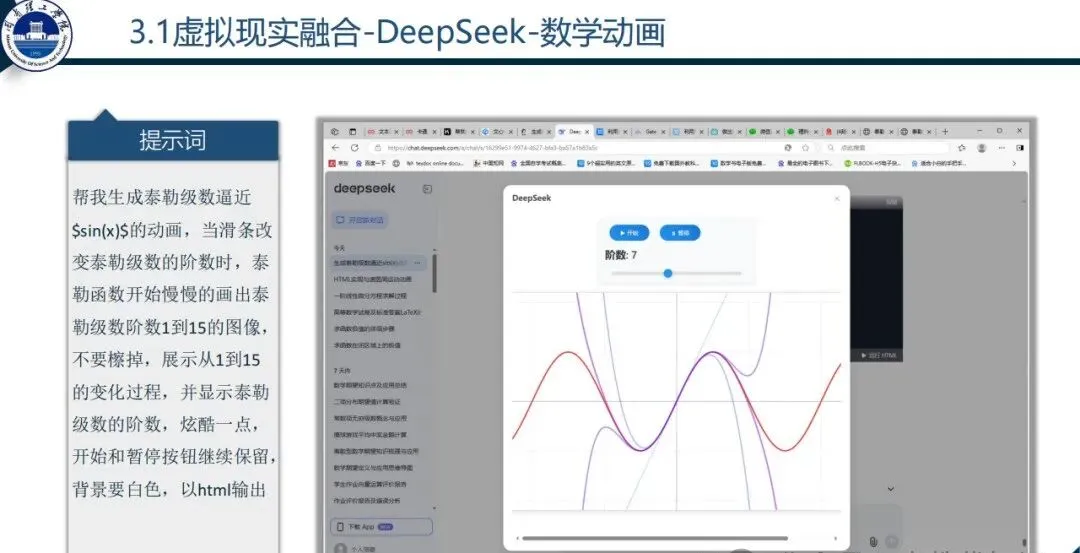Open the browser three-dot menu
The width and height of the screenshot is (1080, 553).
point(1001,147)
